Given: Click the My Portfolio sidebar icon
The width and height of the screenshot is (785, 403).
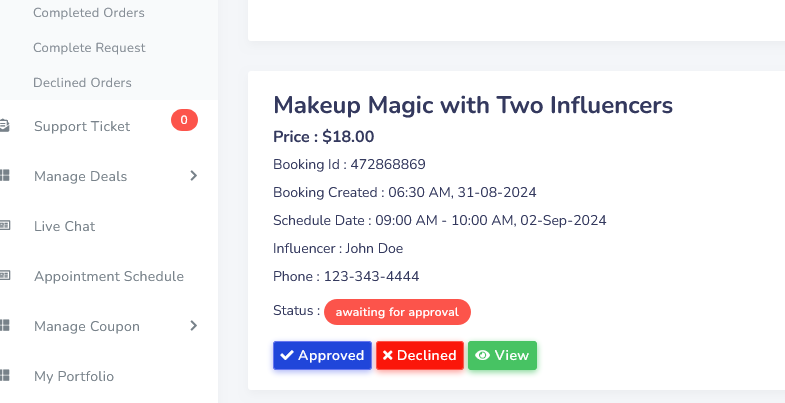Looking at the screenshot, I should pyautogui.click(x=5, y=376).
